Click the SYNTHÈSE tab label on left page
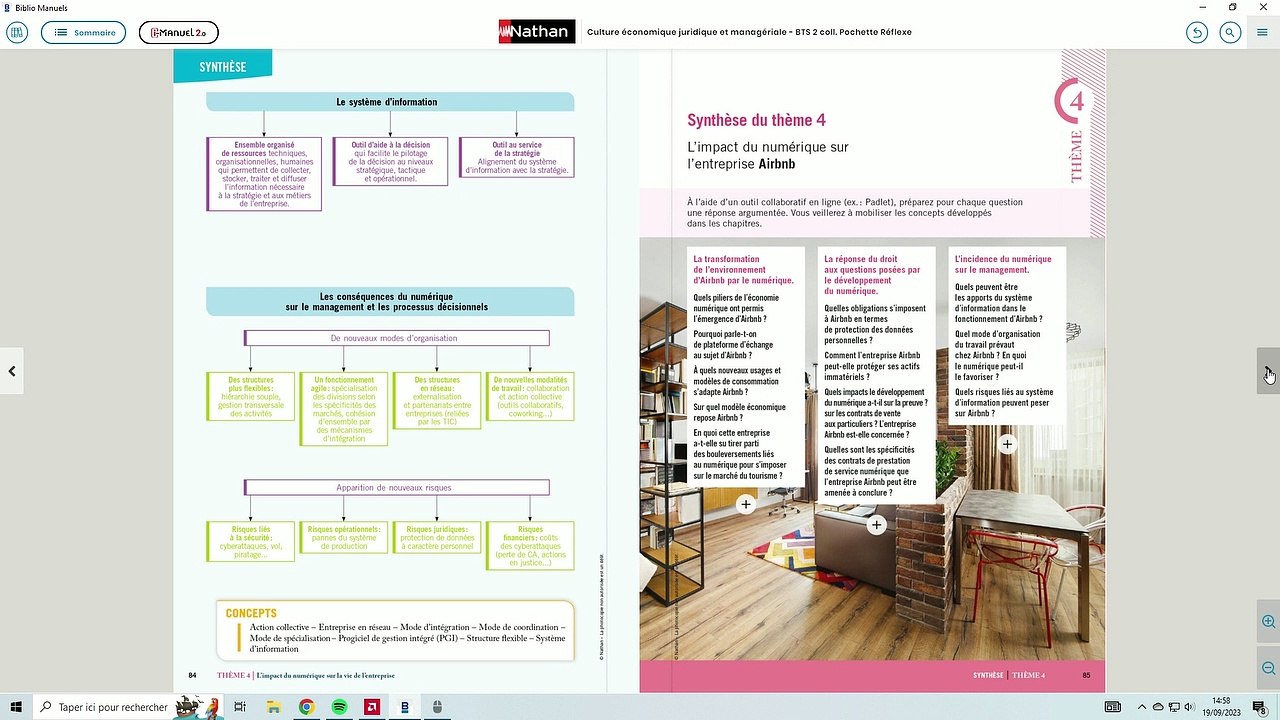The height and width of the screenshot is (720, 1280). pyautogui.click(x=222, y=67)
